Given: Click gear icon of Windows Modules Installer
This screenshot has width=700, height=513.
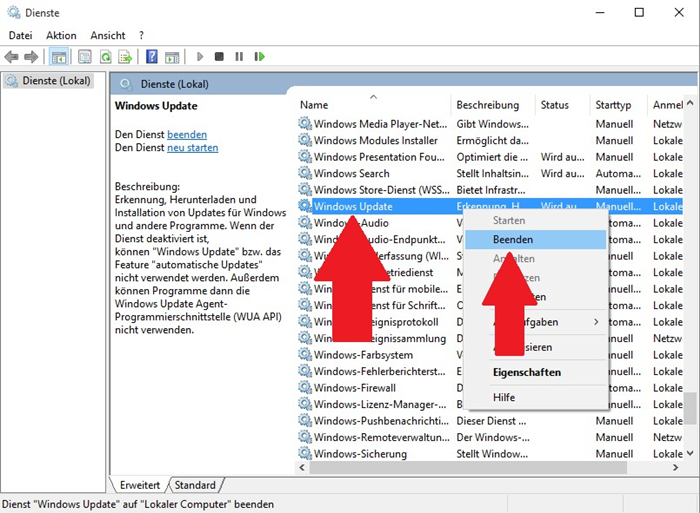Looking at the screenshot, I should (305, 140).
